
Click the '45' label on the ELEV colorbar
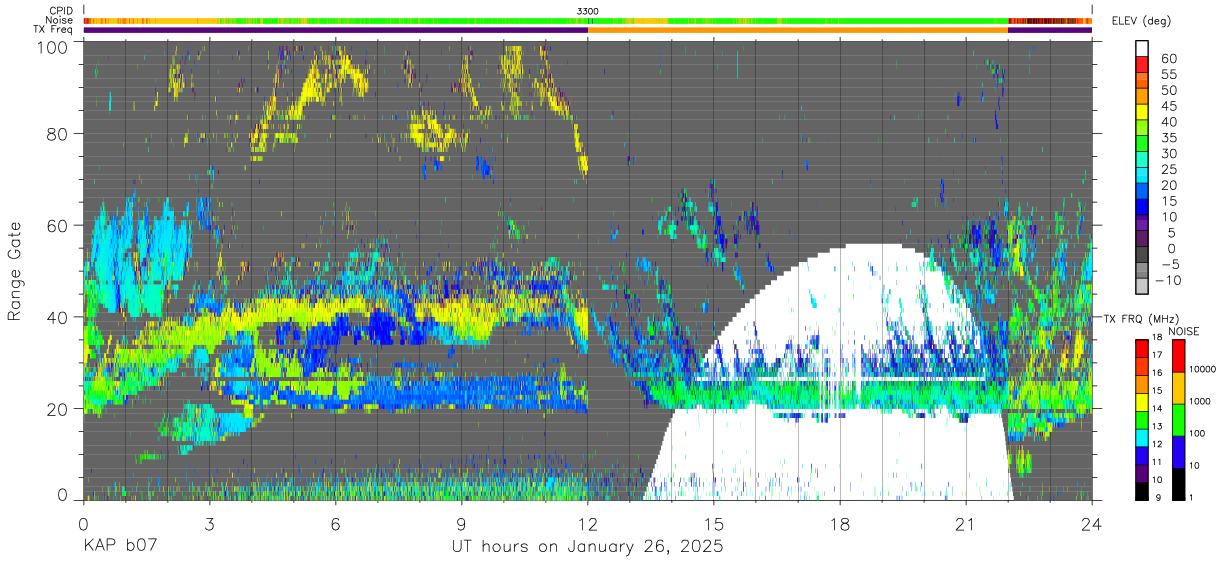(x=1168, y=106)
